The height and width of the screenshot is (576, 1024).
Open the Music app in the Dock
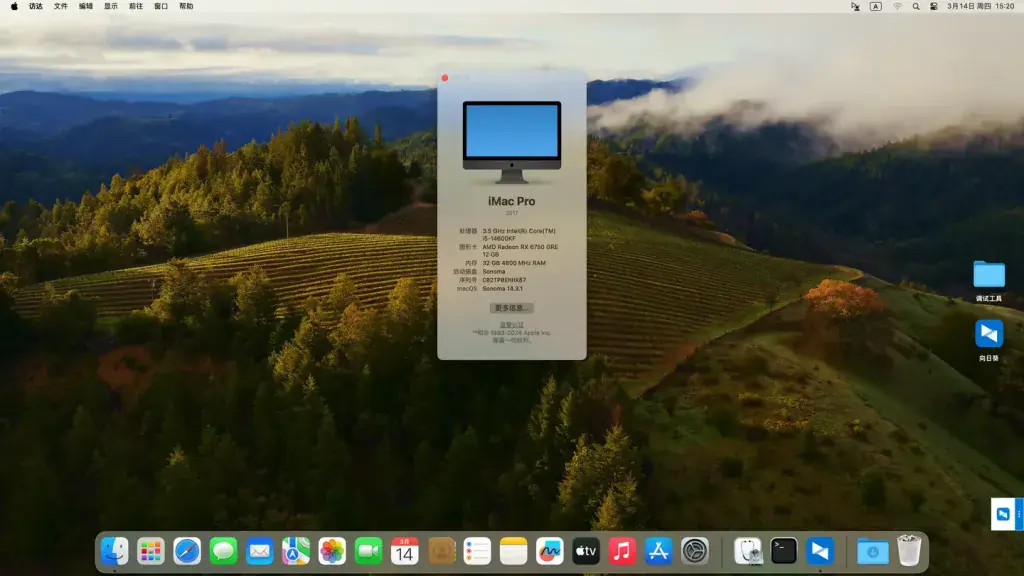pos(622,551)
